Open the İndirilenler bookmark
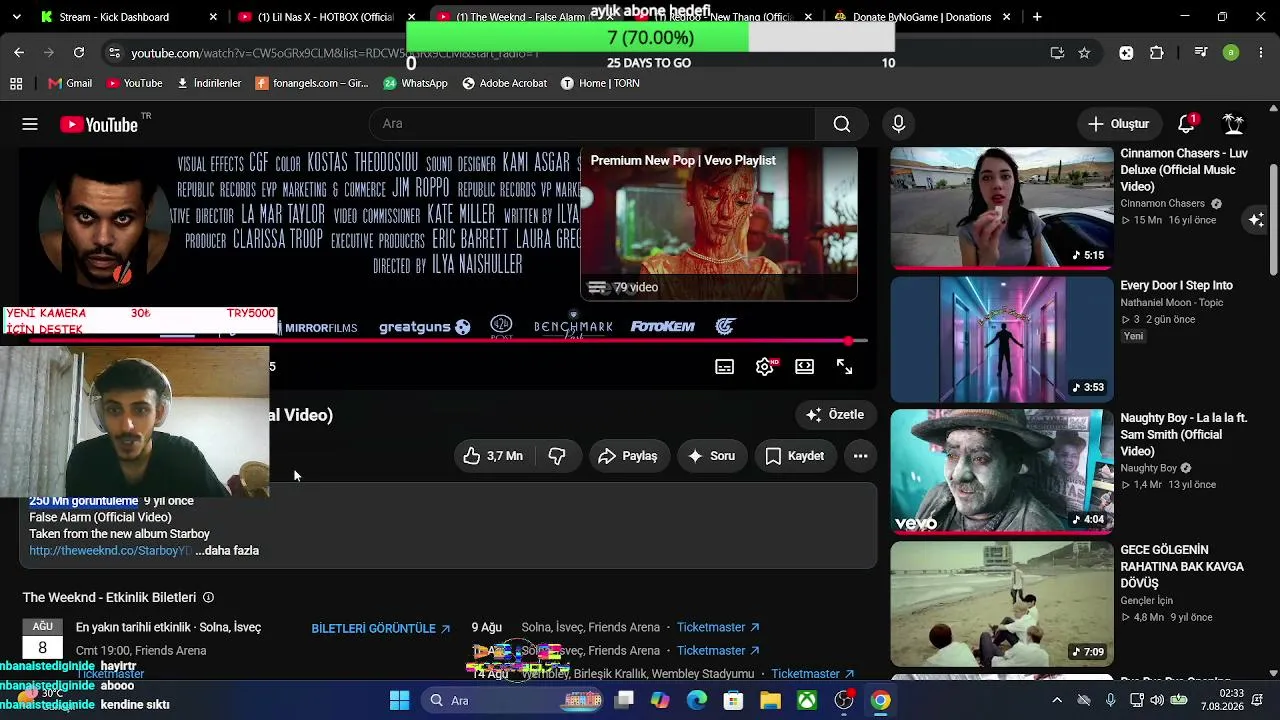The image size is (1280, 720). click(209, 84)
